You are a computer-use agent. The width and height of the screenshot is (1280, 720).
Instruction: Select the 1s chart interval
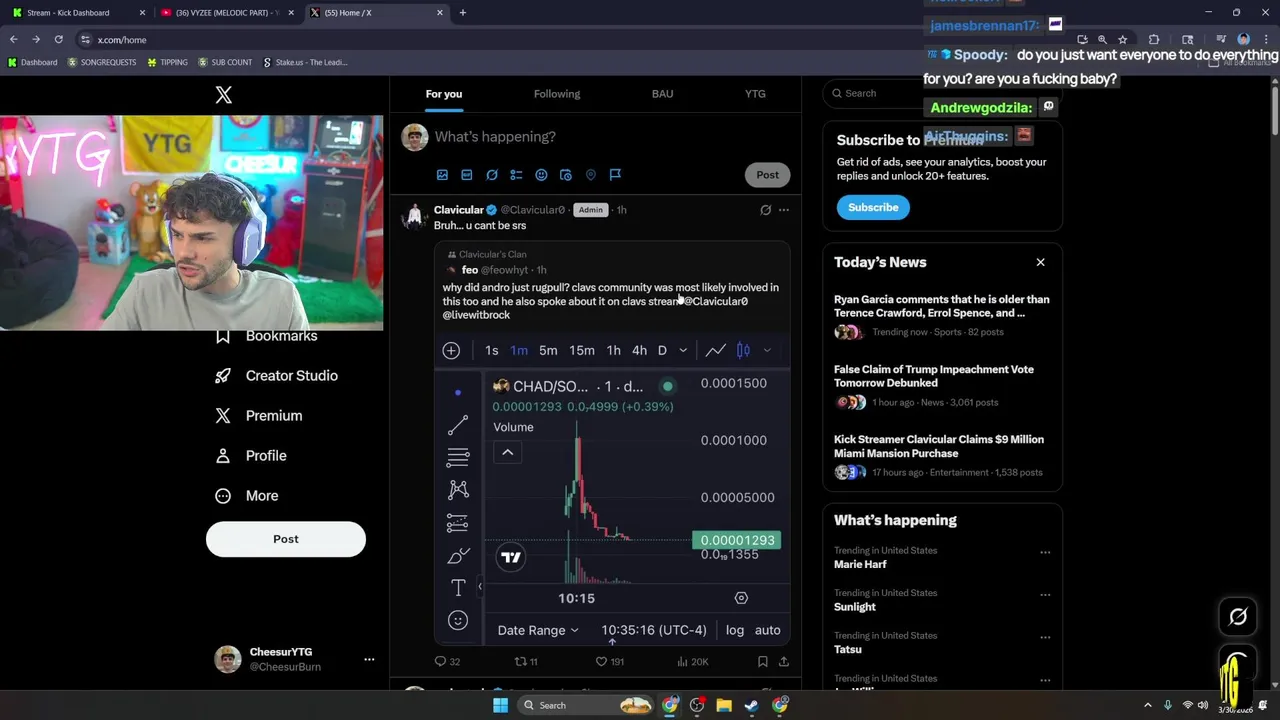(x=491, y=350)
